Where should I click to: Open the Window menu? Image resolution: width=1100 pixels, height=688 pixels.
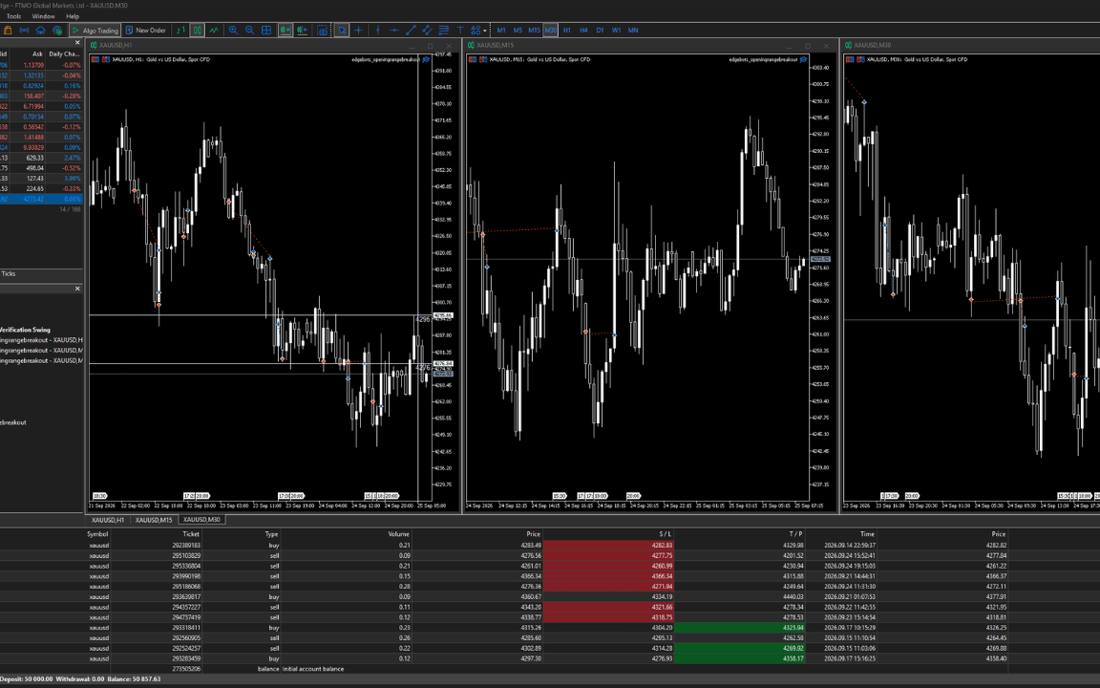[x=43, y=16]
